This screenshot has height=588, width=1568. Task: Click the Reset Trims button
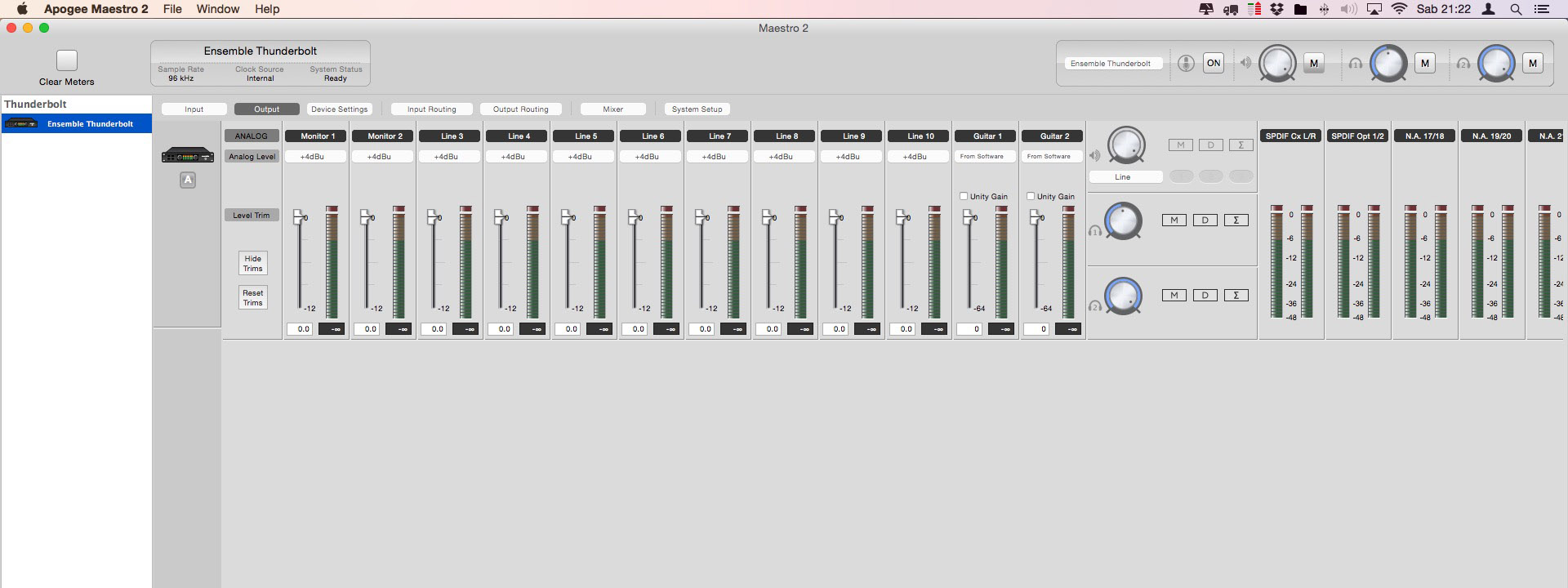(252, 298)
